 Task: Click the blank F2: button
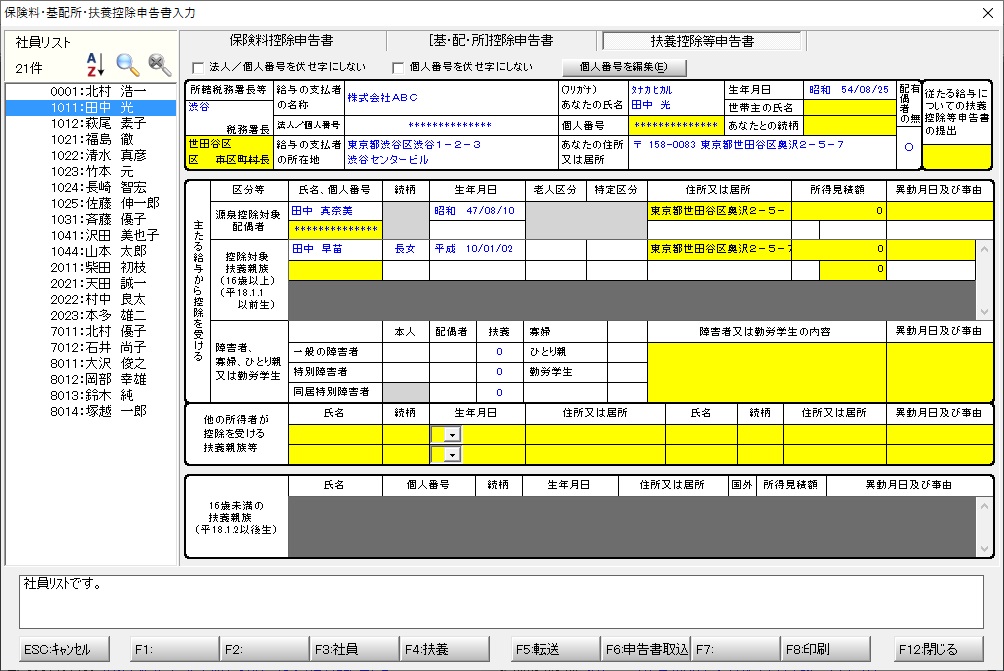(x=264, y=649)
